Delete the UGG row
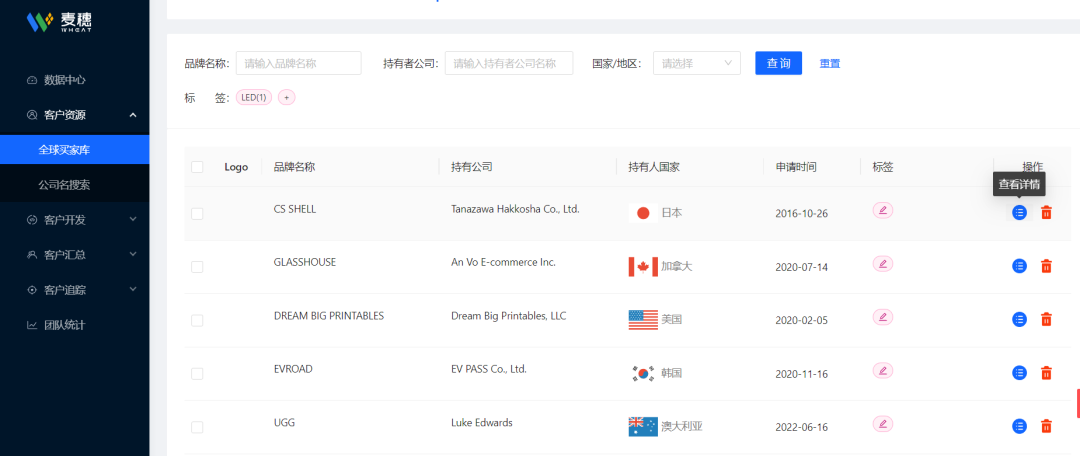The height and width of the screenshot is (456, 1080). 1046,426
